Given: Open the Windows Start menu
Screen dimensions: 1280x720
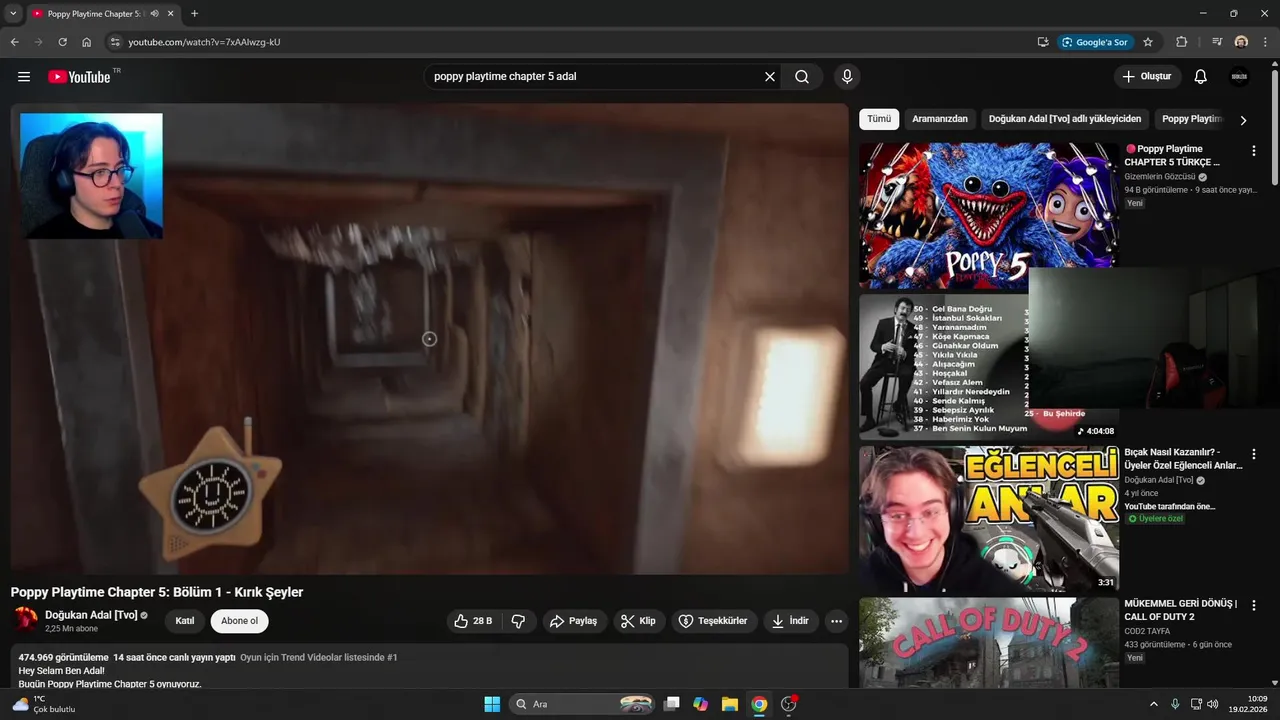Looking at the screenshot, I should [492, 704].
